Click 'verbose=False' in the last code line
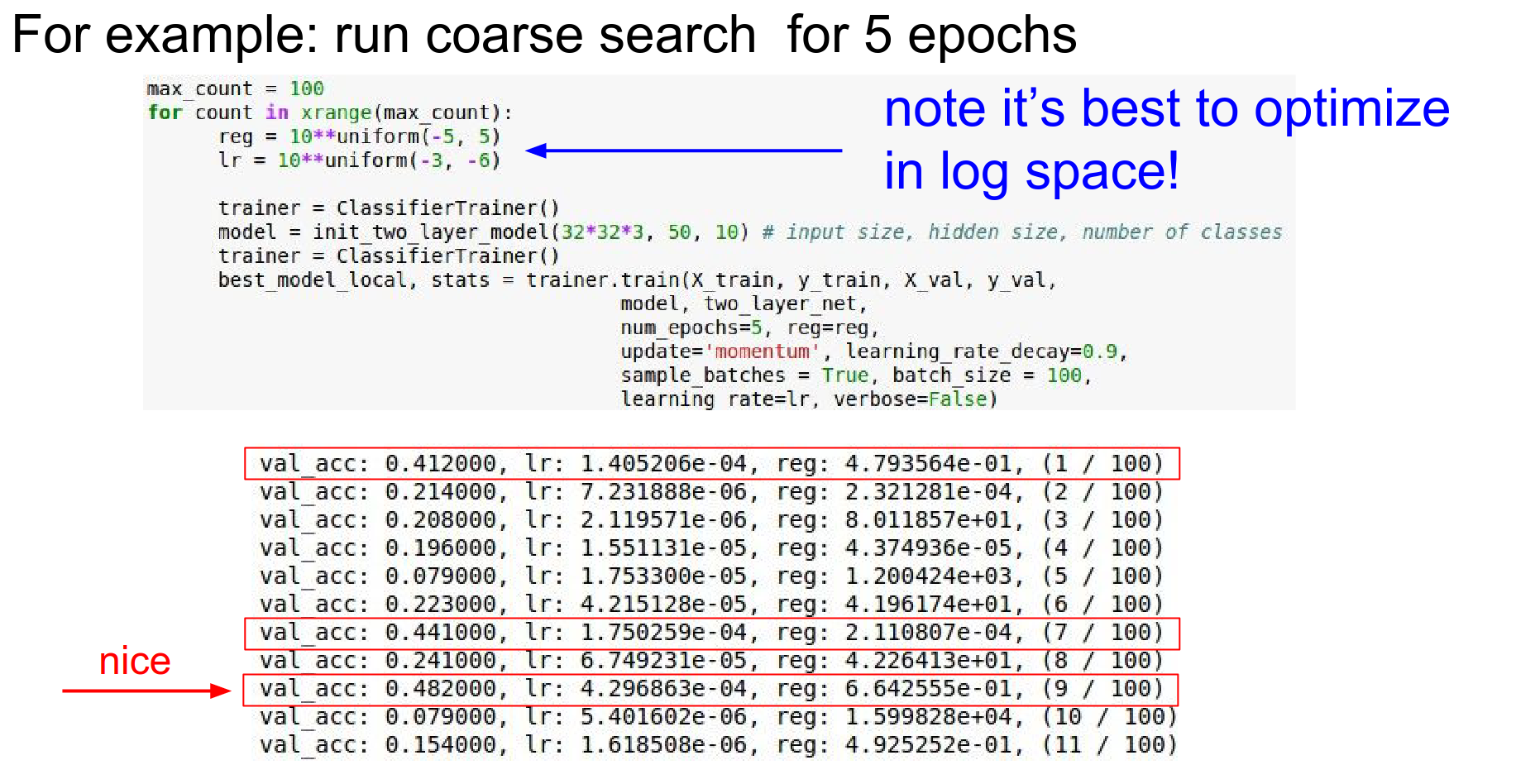Image resolution: width=1516 pixels, height=784 pixels. point(915,399)
